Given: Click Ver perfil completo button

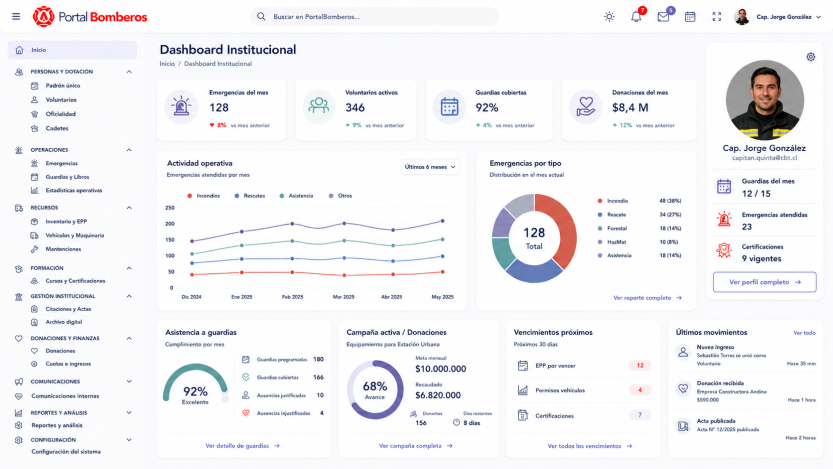Looking at the screenshot, I should [764, 282].
